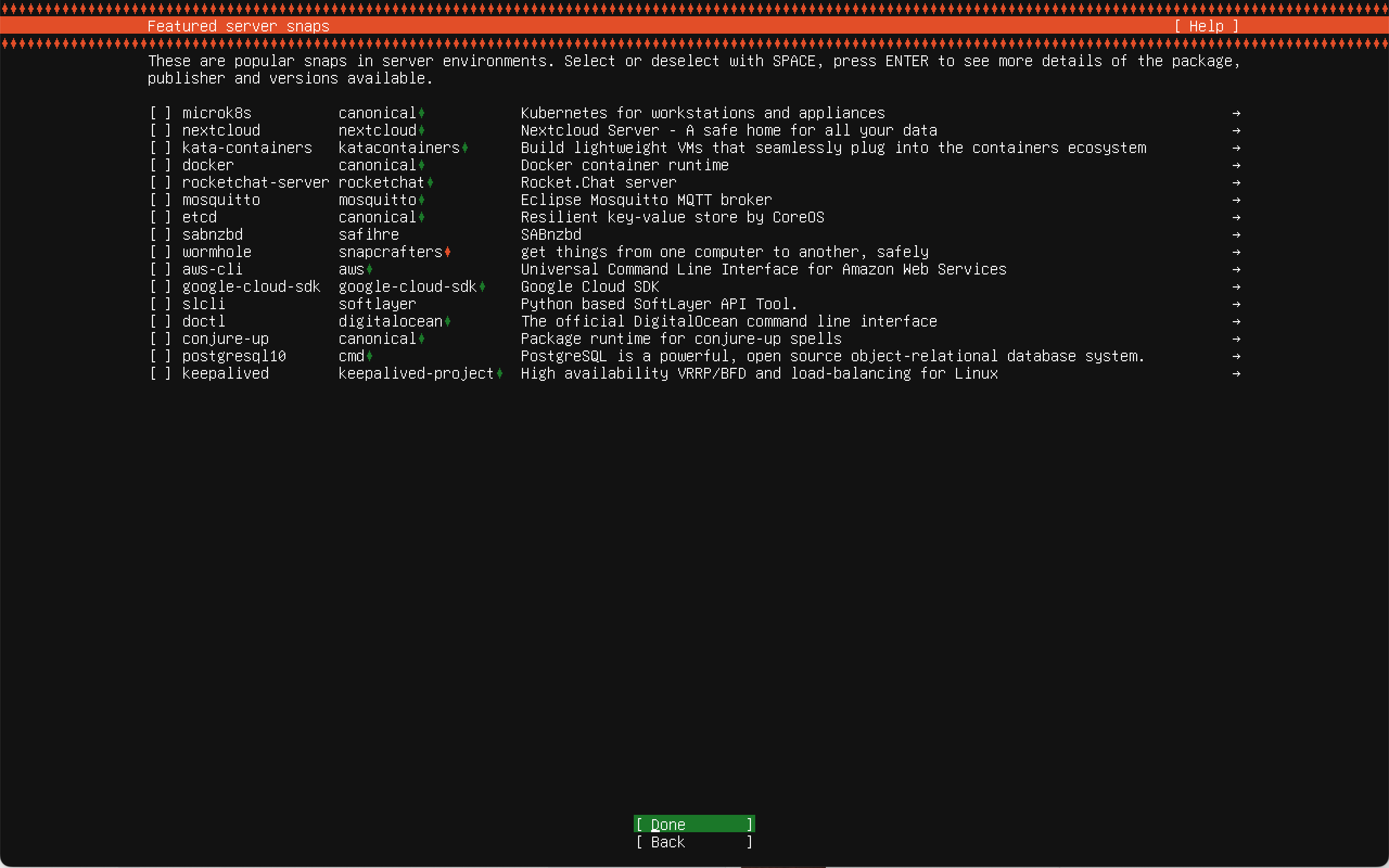Show details arrow for Docker container runtime

1237,165
